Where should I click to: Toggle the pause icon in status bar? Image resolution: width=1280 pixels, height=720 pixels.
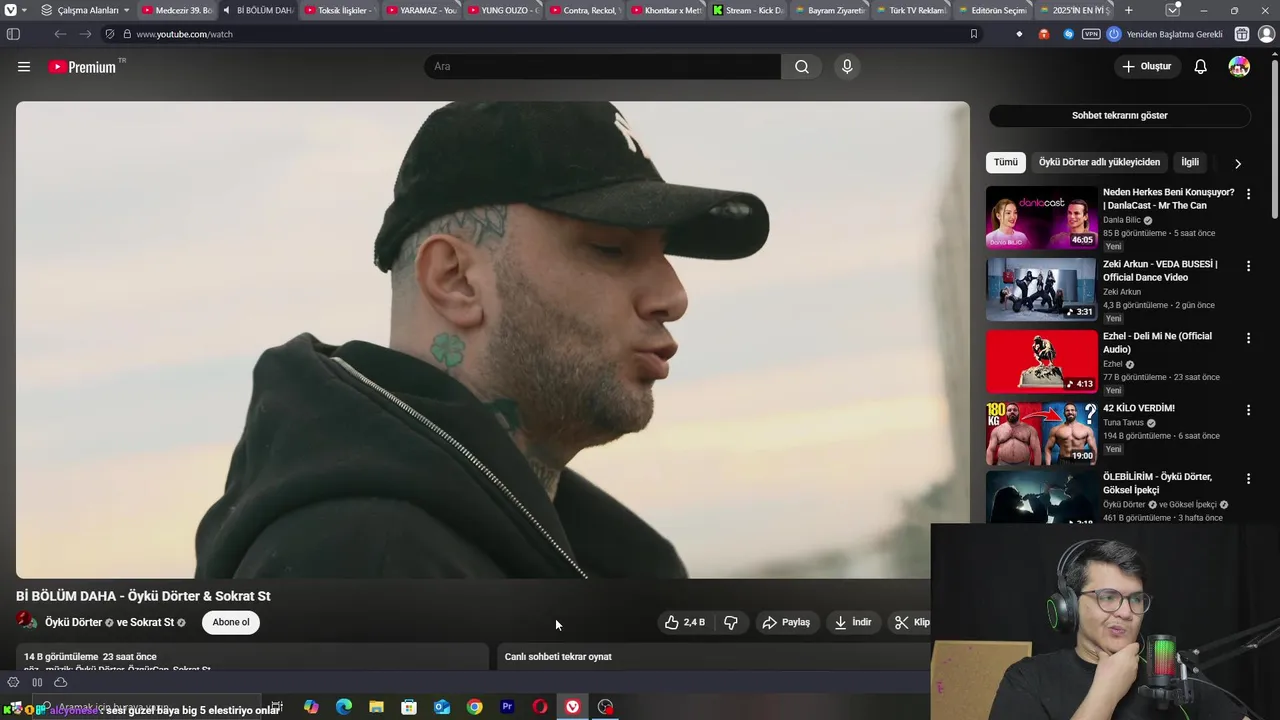[37, 682]
